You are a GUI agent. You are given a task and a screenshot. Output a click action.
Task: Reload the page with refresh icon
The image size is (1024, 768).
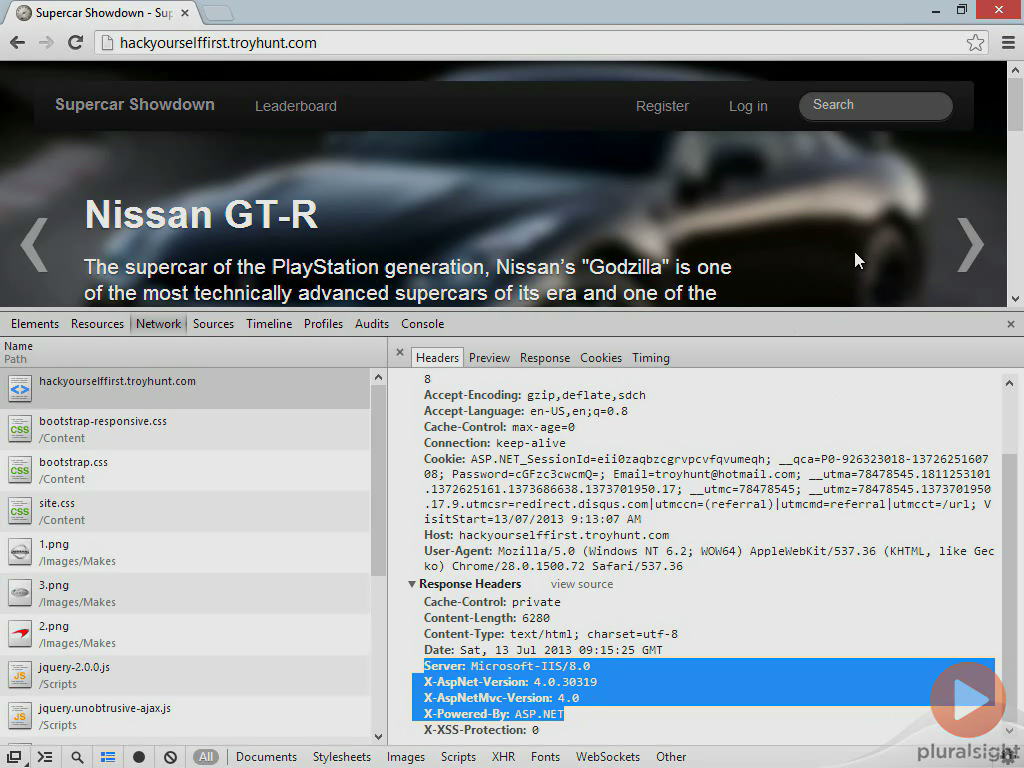(x=75, y=42)
